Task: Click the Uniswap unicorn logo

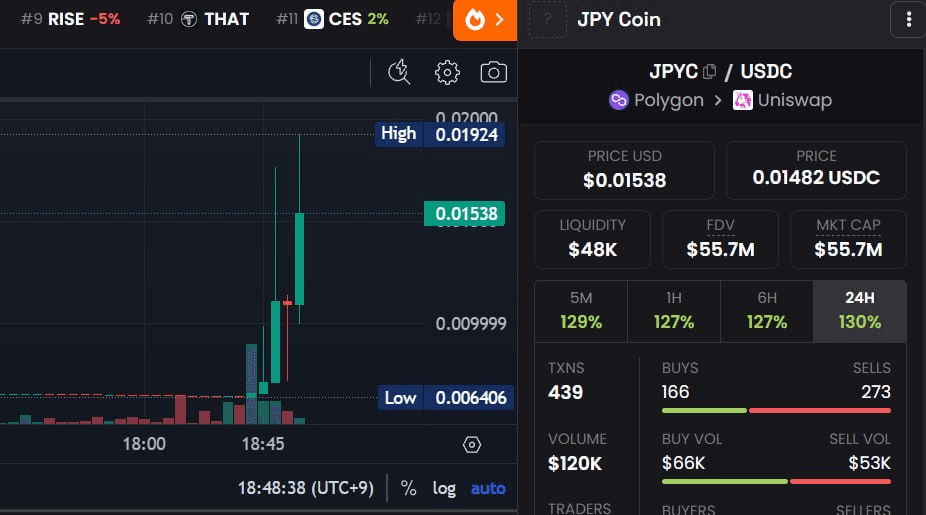Action: click(x=742, y=100)
